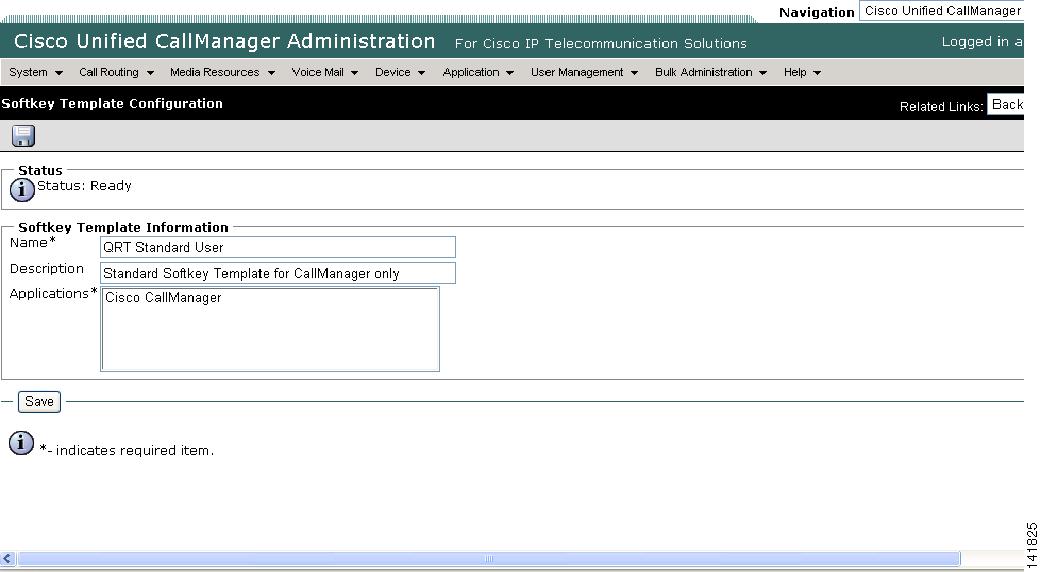
Task: Click the Cisco Unified CallManager Administration title
Action: (225, 41)
